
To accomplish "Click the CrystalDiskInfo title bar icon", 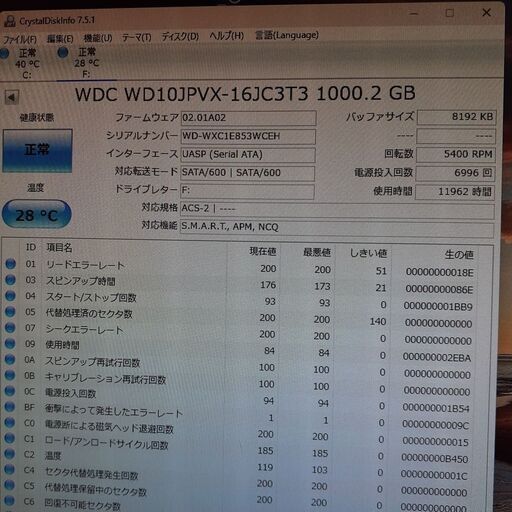I will coord(10,21).
